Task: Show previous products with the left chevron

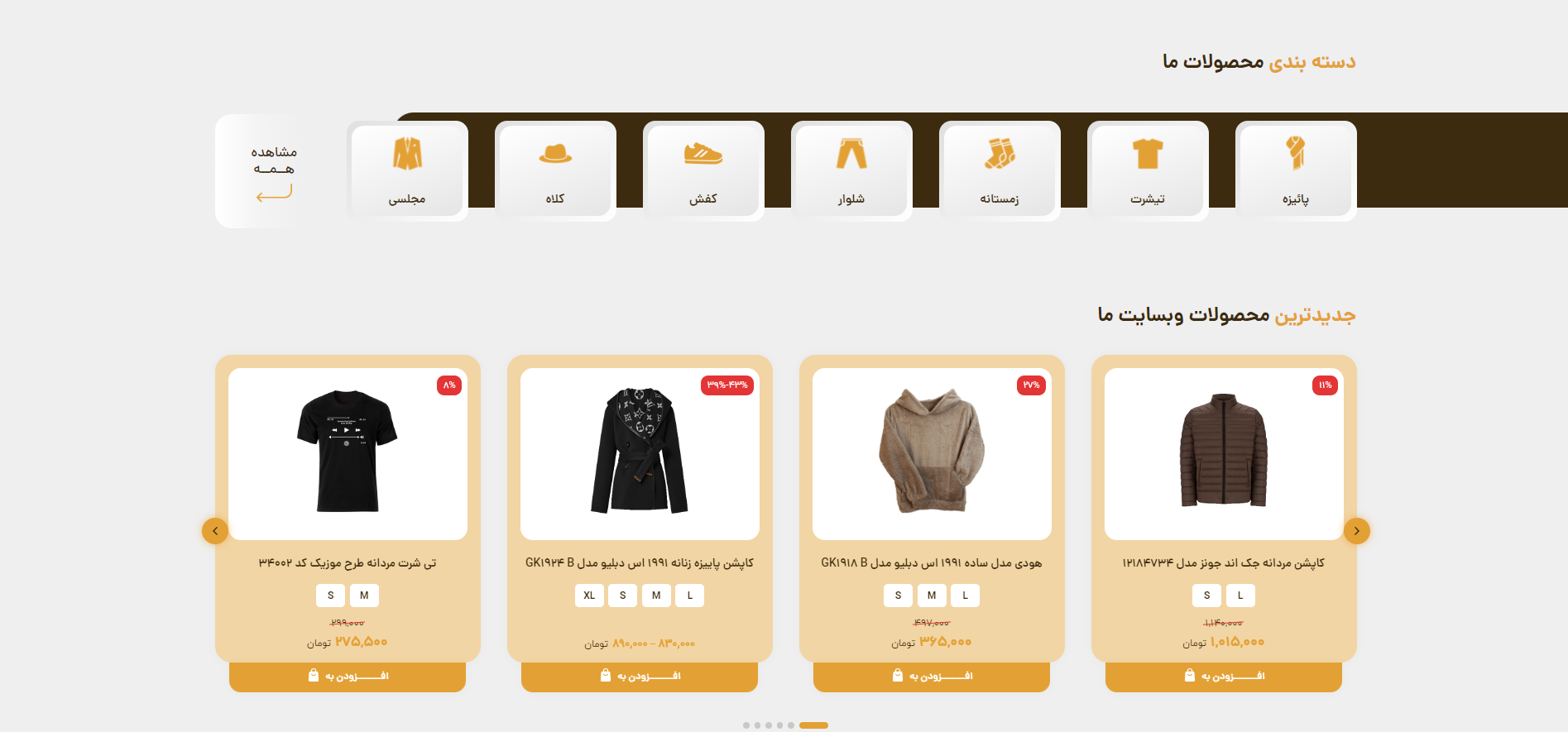Action: [x=215, y=531]
